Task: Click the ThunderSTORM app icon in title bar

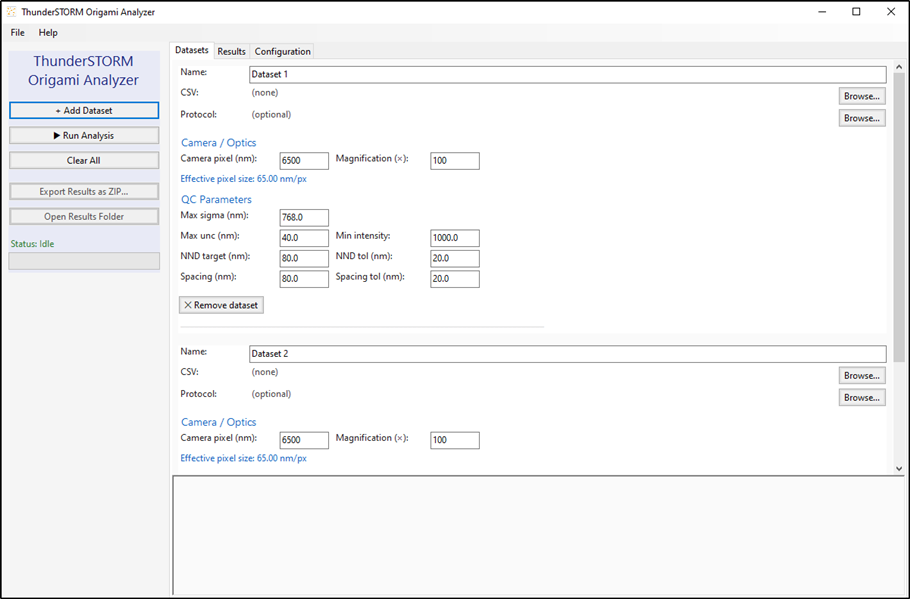Action: coord(11,12)
